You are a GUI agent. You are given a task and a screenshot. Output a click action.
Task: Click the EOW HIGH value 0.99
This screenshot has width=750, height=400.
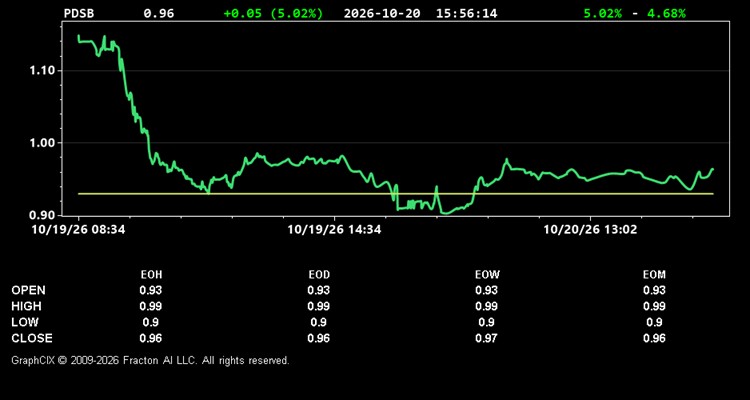[x=486, y=306]
